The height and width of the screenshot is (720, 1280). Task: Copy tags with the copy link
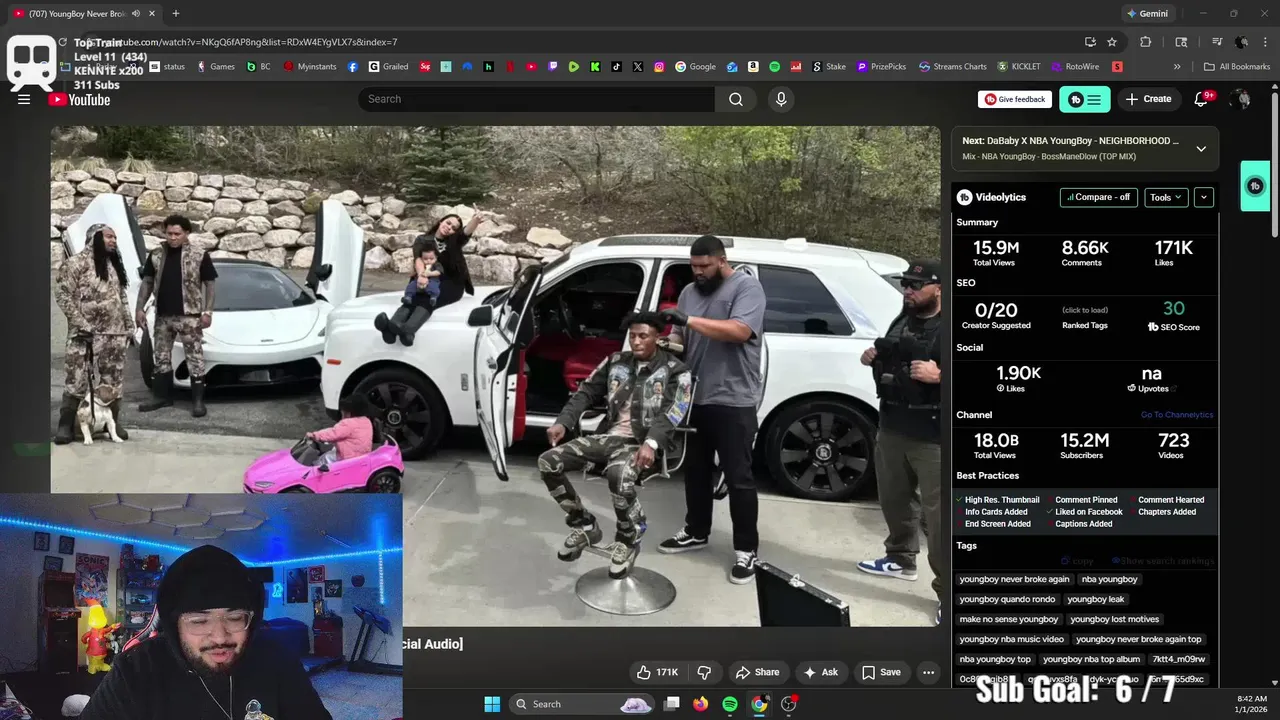[x=1078, y=561]
